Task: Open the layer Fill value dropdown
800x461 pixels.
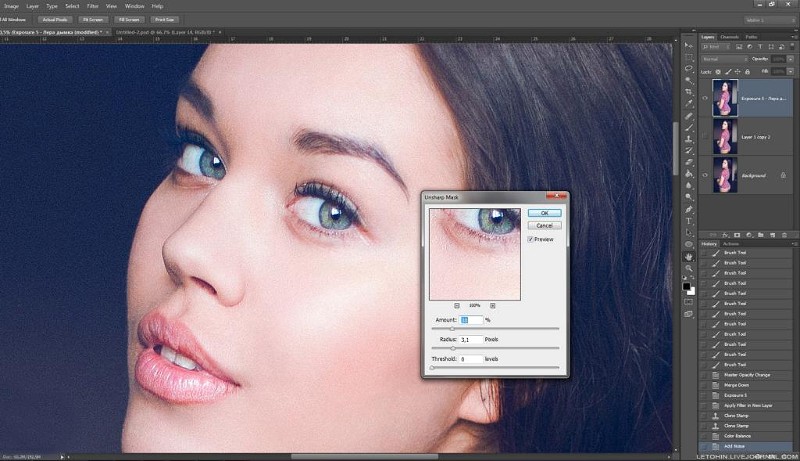Action: coord(789,72)
